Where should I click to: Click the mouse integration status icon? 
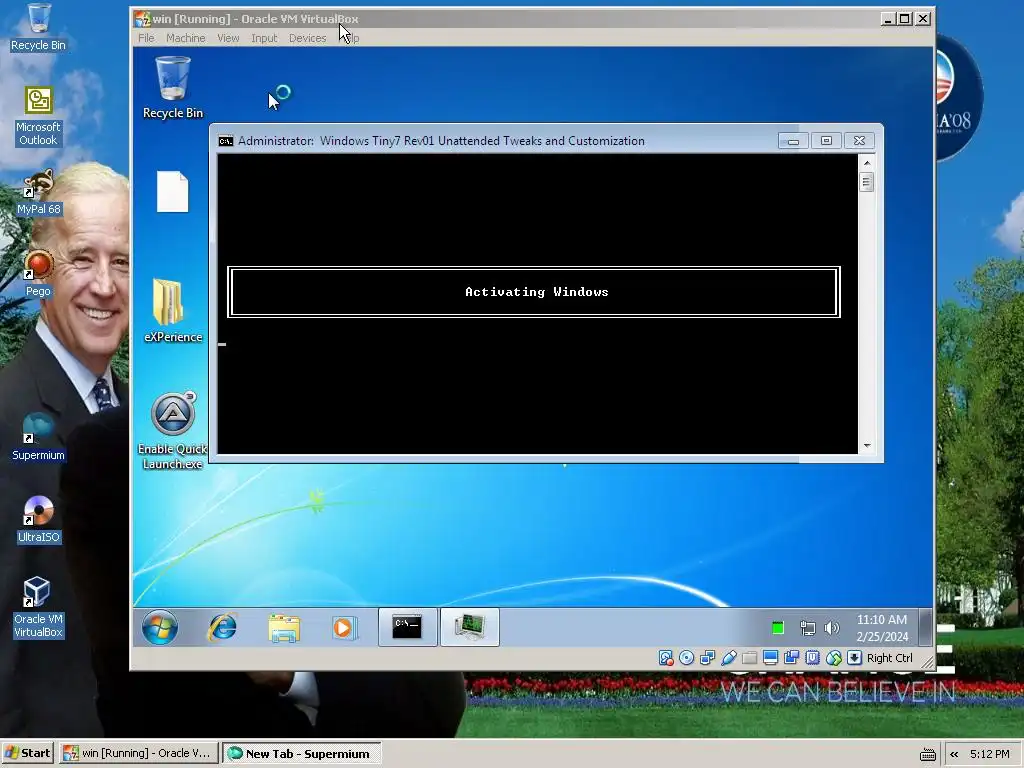833,658
